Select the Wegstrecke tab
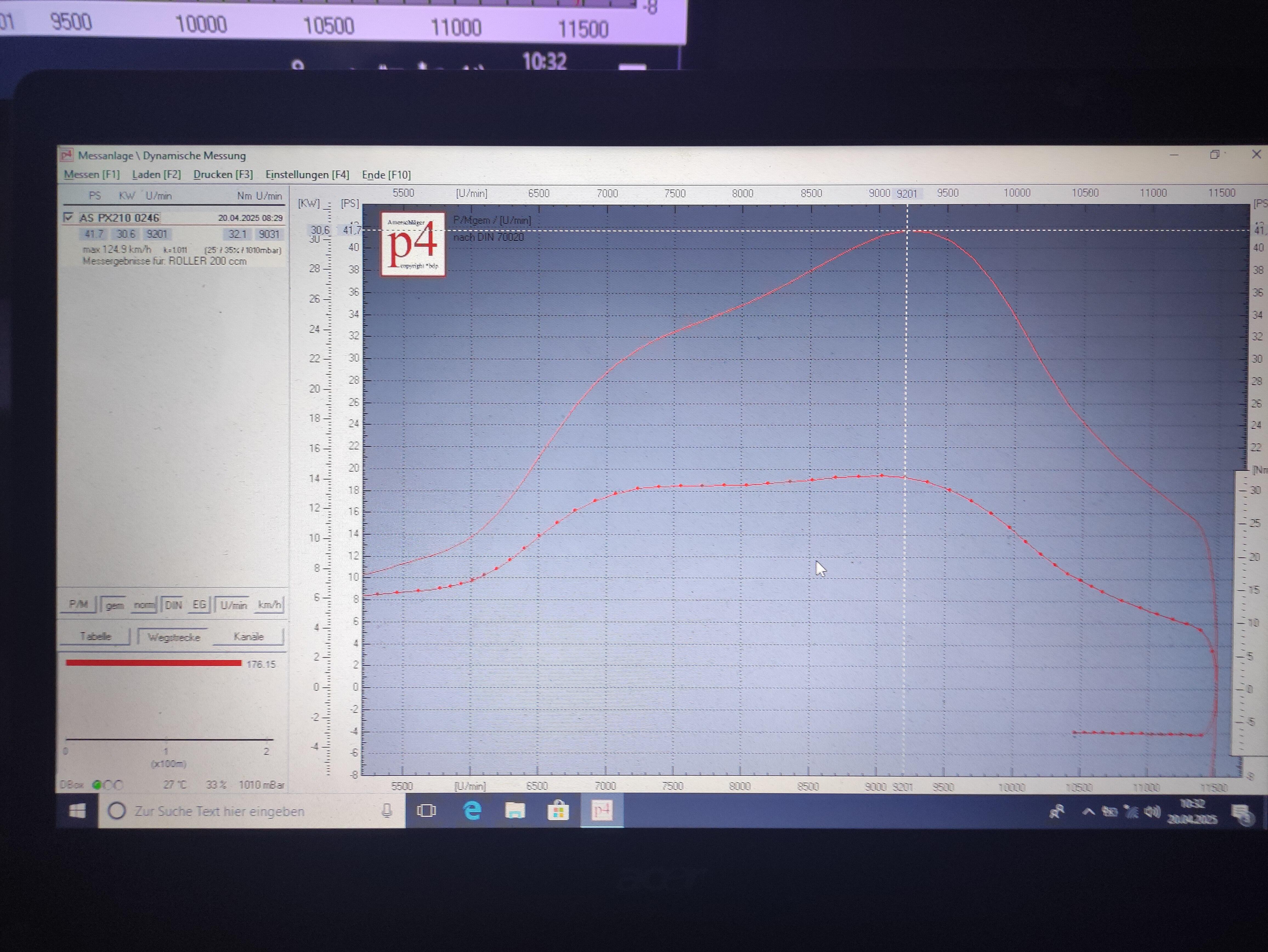 coord(174,637)
